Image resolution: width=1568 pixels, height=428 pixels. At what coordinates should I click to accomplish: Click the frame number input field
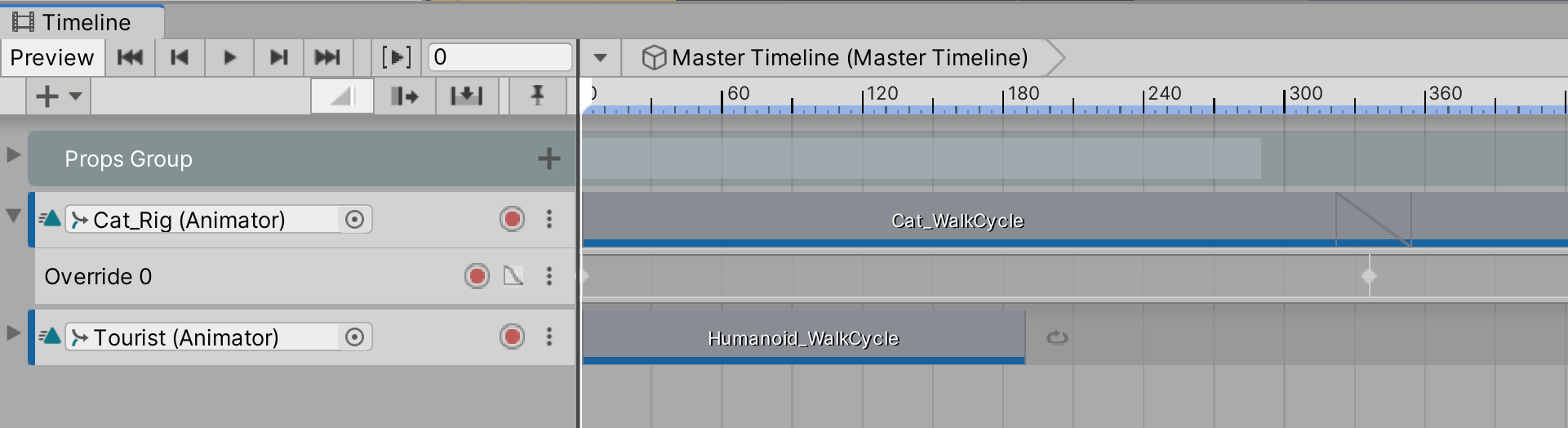coord(499,57)
